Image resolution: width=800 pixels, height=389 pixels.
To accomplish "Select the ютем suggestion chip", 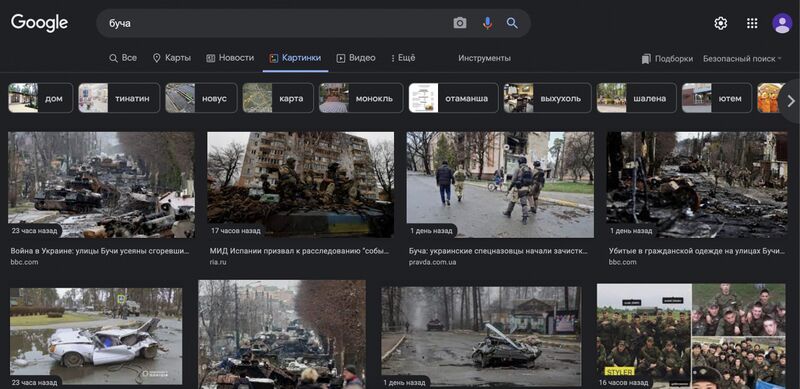I will (x=717, y=98).
